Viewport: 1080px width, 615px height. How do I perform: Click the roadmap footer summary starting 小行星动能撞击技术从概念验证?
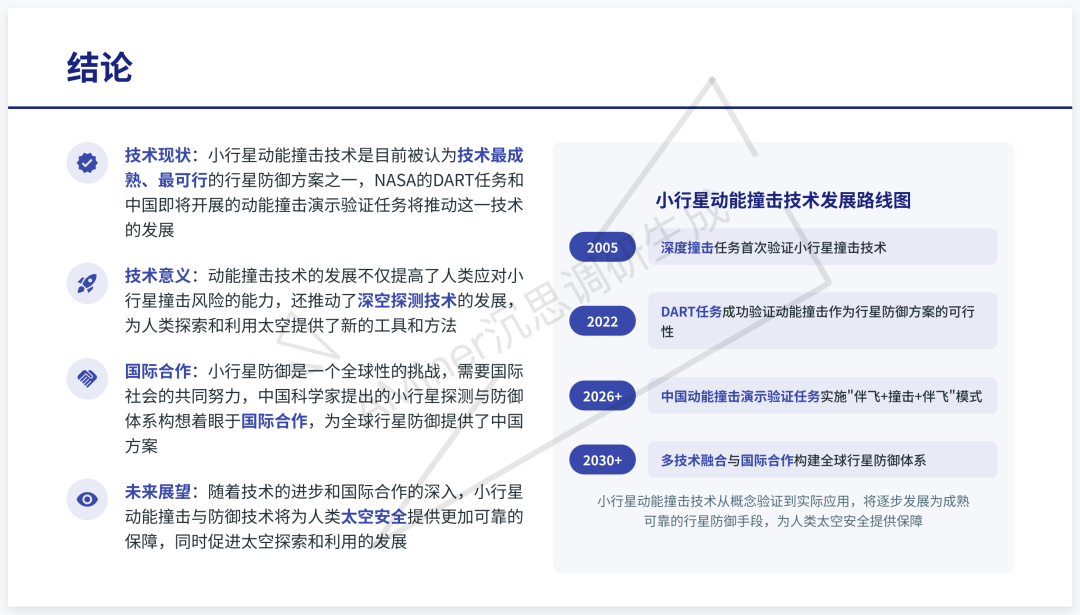coord(783,511)
